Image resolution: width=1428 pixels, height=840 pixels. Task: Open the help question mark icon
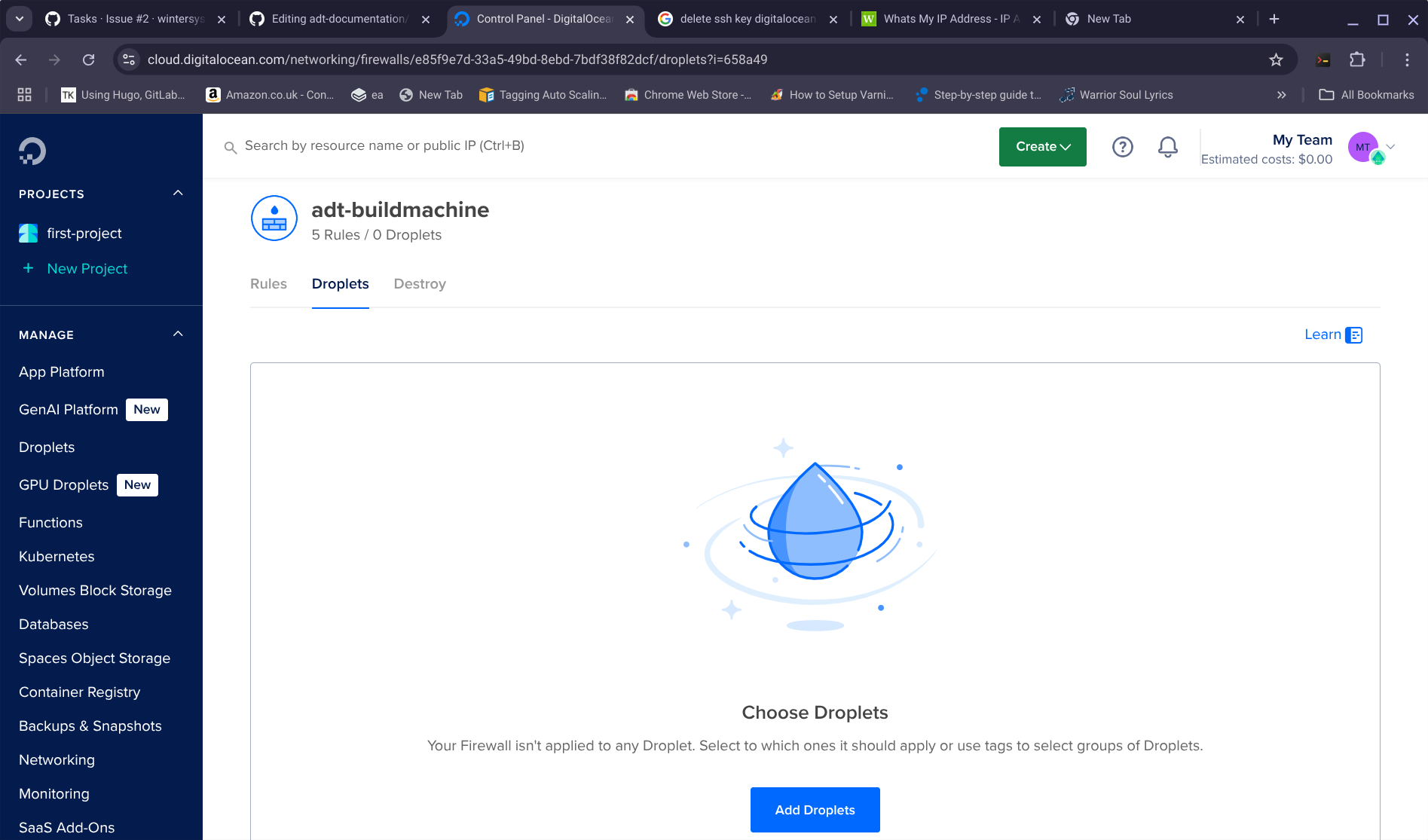pyautogui.click(x=1122, y=147)
